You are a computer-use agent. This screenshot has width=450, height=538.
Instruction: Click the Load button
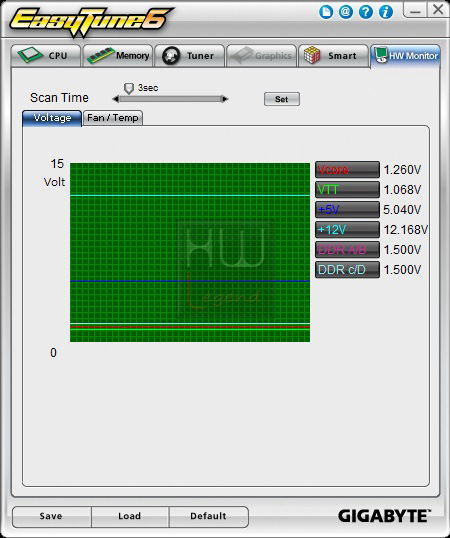pyautogui.click(x=130, y=516)
